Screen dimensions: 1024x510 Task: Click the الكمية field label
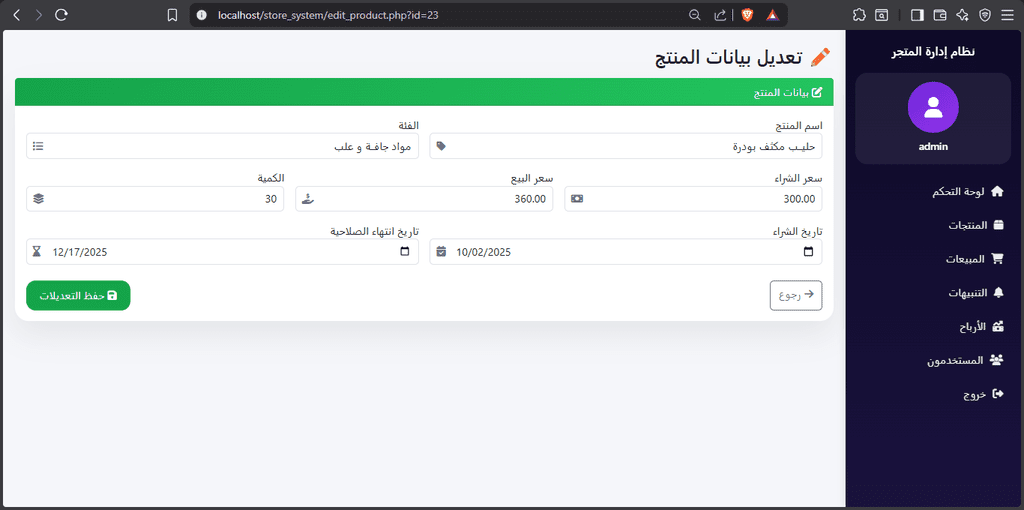coord(270,178)
